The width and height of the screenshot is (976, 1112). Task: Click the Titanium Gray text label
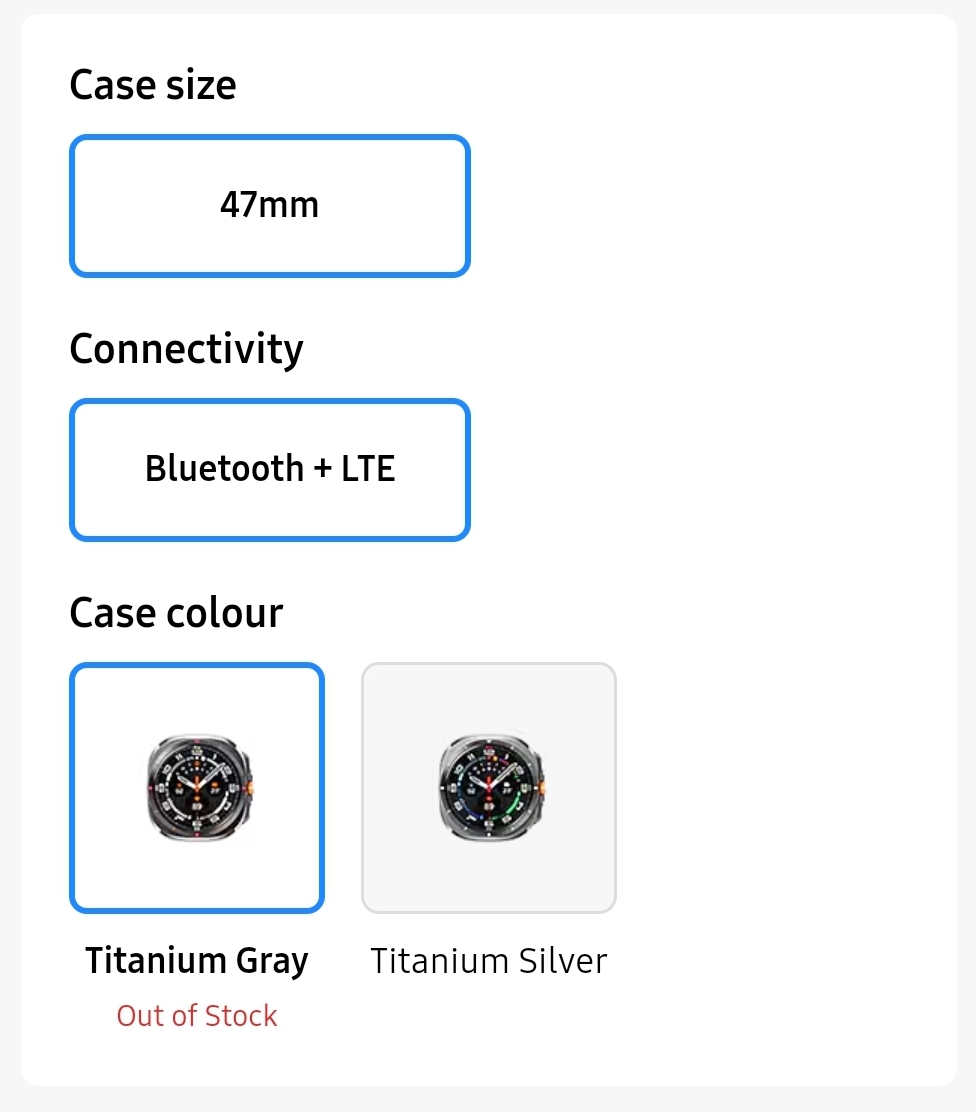point(197,961)
